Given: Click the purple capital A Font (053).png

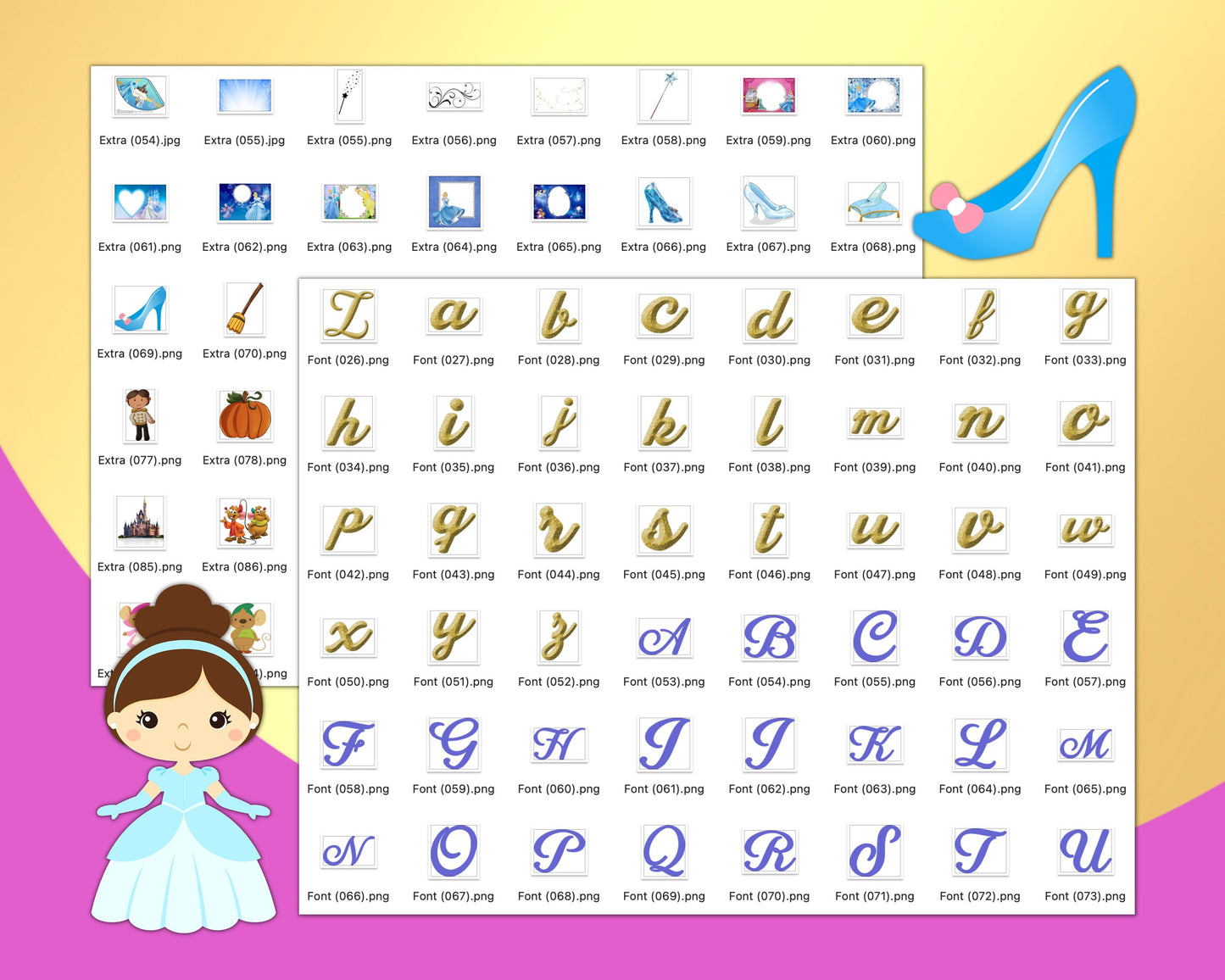Looking at the screenshot, I should [x=664, y=638].
